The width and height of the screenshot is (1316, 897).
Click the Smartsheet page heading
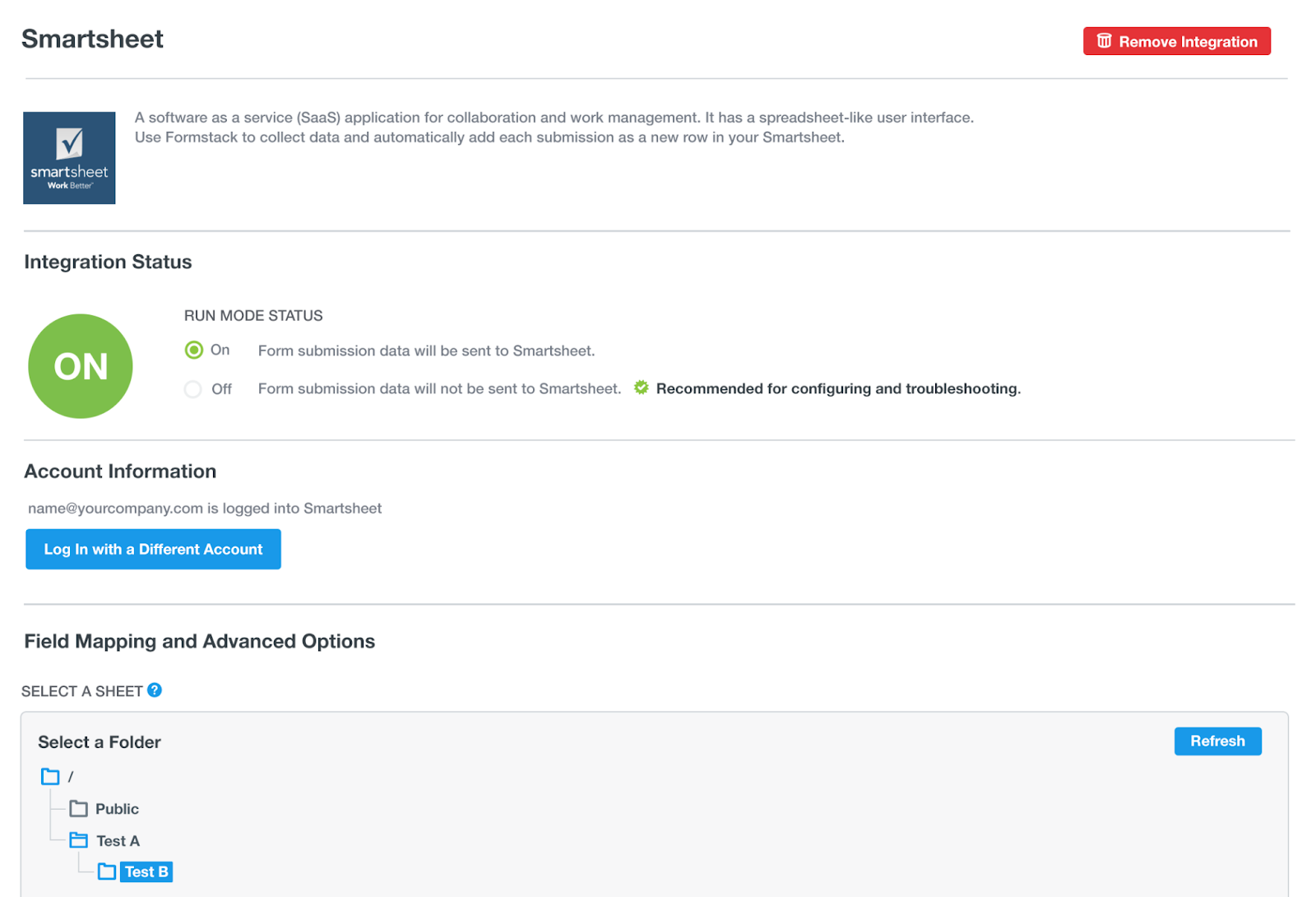(92, 39)
